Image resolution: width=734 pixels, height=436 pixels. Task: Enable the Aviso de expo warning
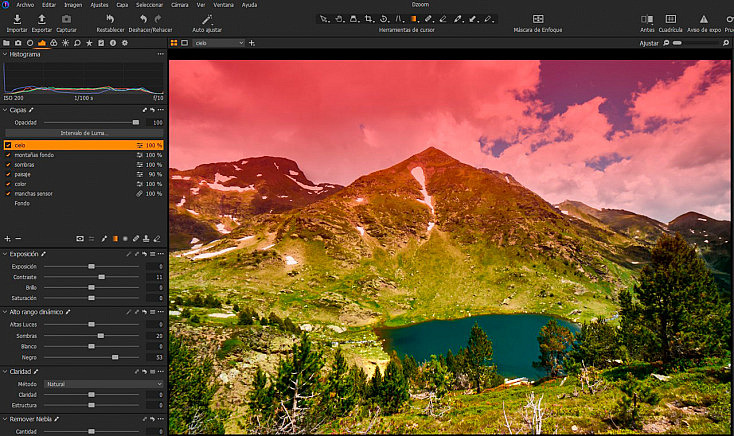point(704,19)
